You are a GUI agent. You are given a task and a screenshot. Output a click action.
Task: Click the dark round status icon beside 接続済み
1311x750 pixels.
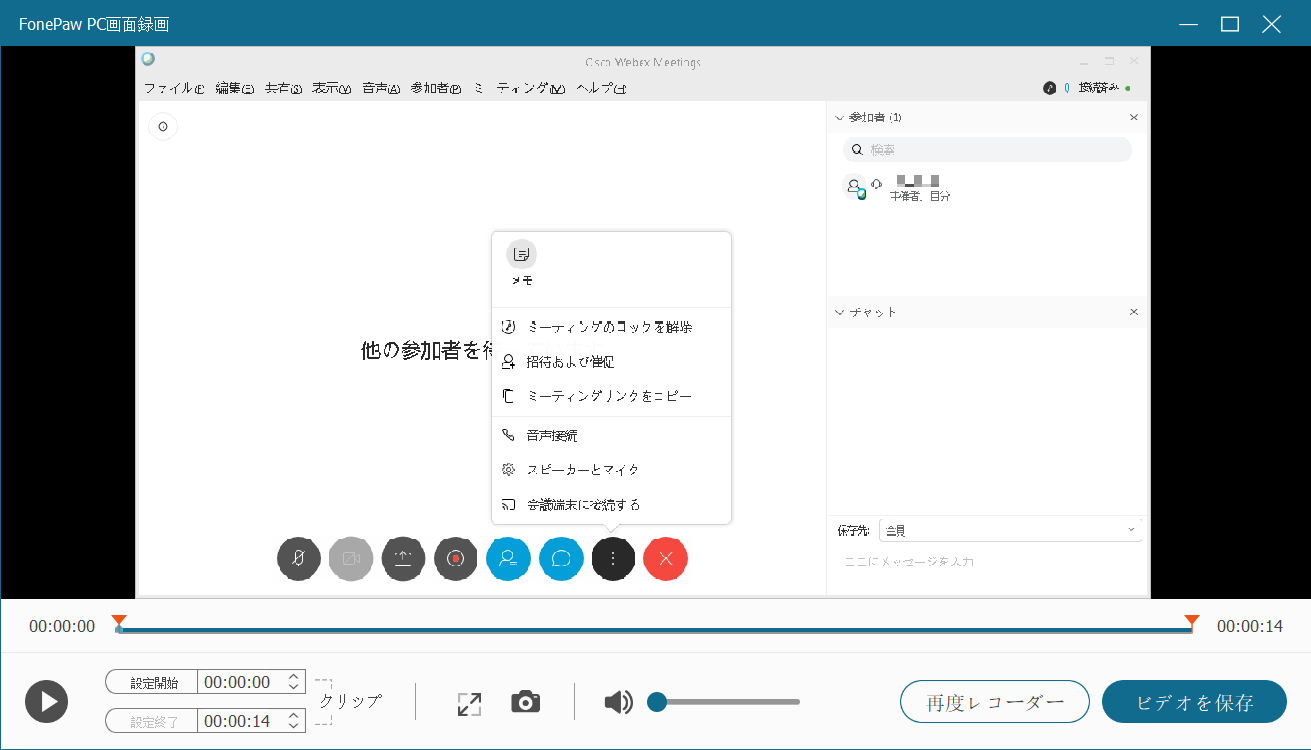pos(1049,88)
